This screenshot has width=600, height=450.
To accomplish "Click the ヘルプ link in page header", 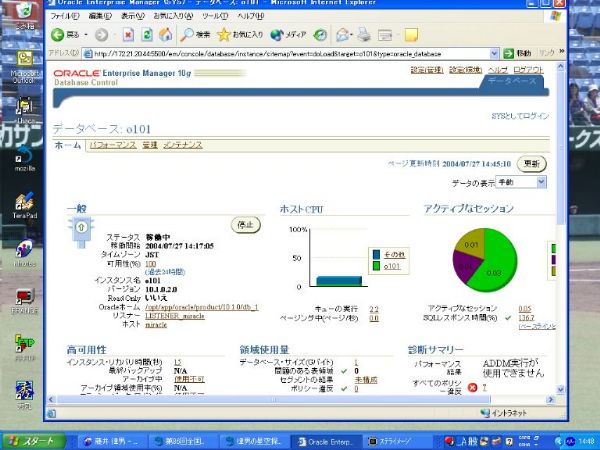I will (x=498, y=70).
